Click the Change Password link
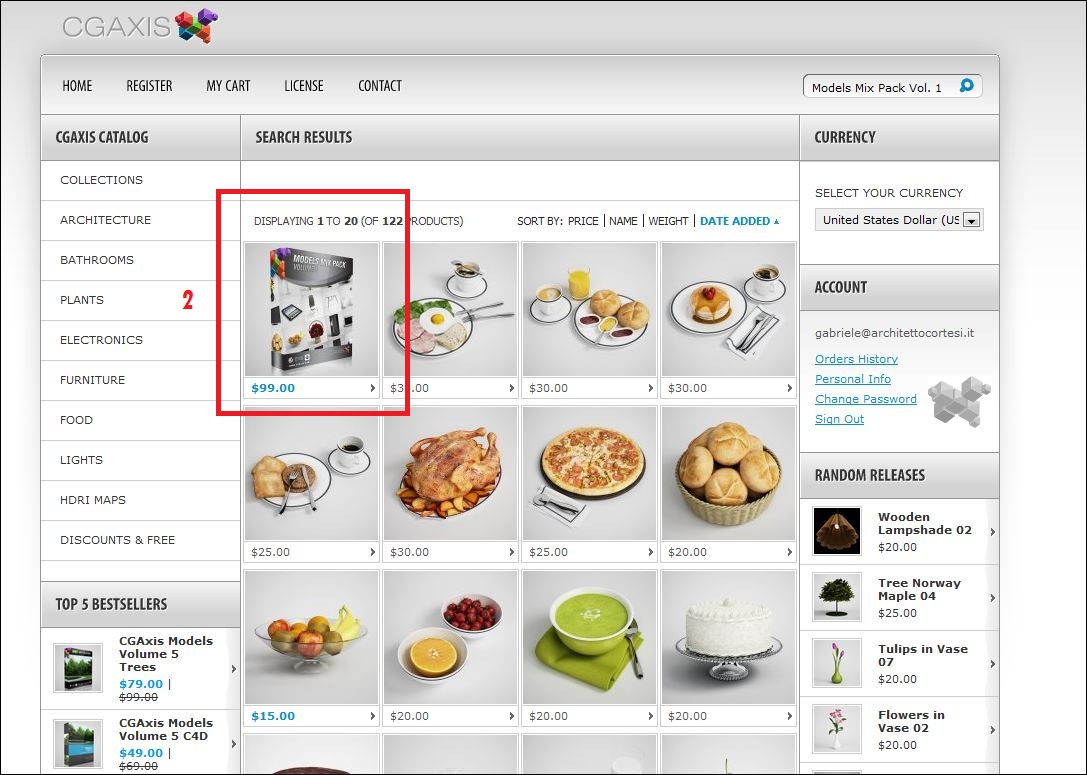Screen dimensions: 1087x775 866,399
